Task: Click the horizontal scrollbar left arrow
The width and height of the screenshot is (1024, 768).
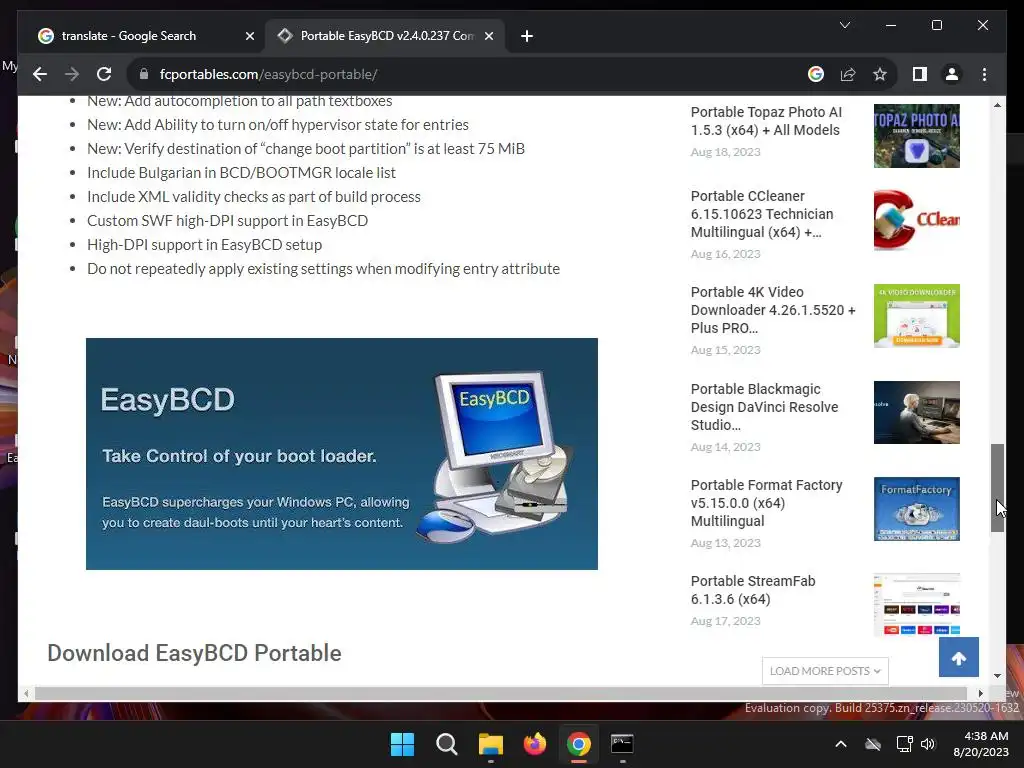Action: tap(26, 693)
